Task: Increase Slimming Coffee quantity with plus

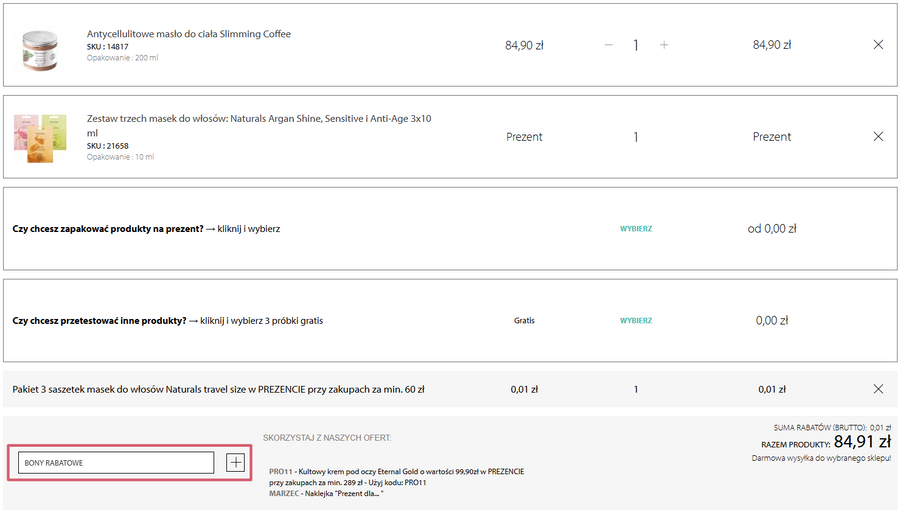Action: pyautogui.click(x=664, y=45)
